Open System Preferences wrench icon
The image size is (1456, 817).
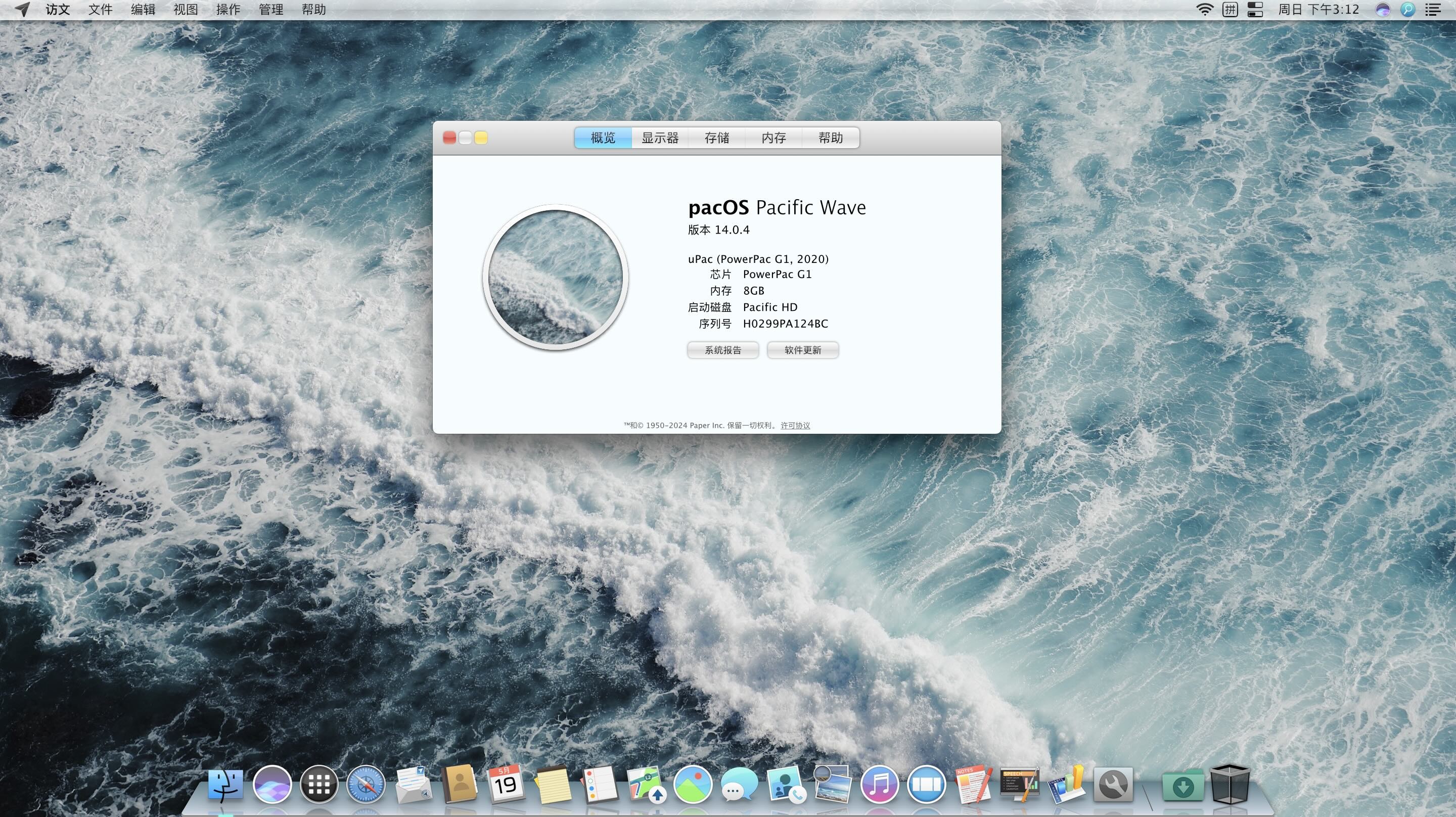1113,784
